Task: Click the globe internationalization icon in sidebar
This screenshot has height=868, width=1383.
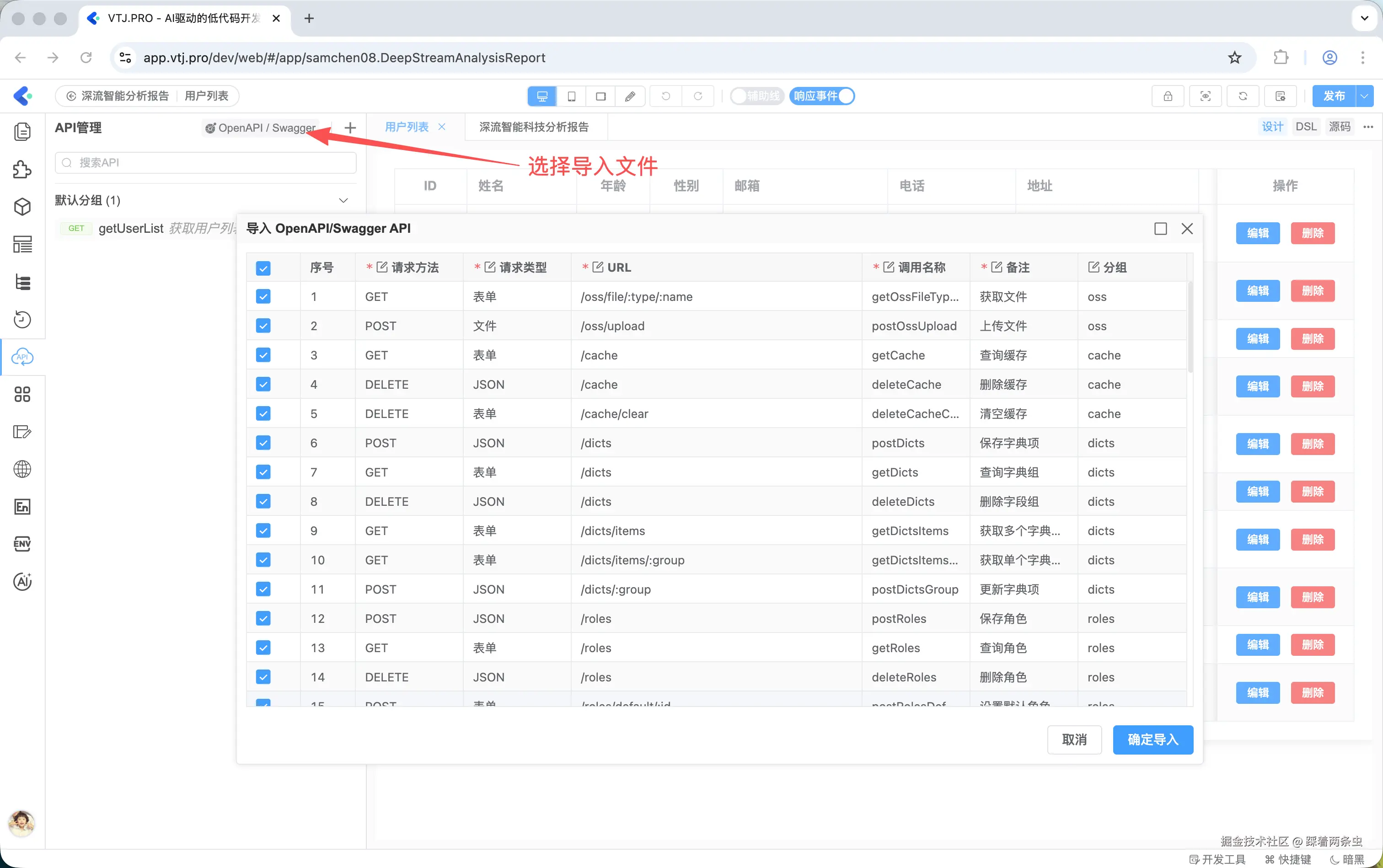Action: click(22, 468)
